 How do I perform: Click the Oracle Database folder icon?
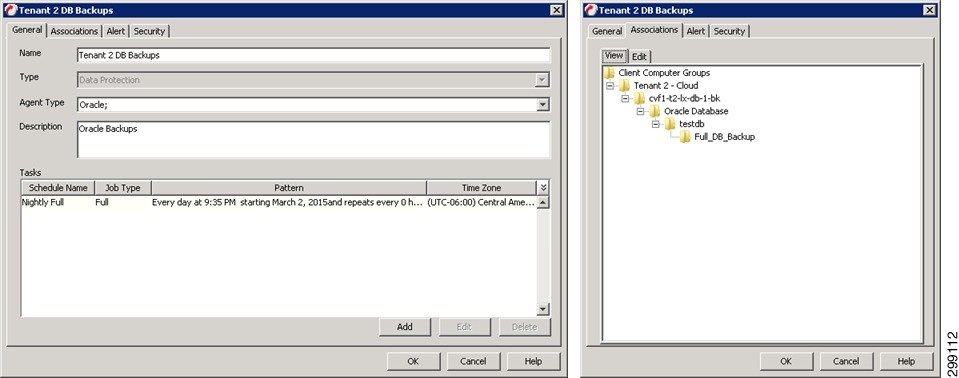tap(654, 111)
